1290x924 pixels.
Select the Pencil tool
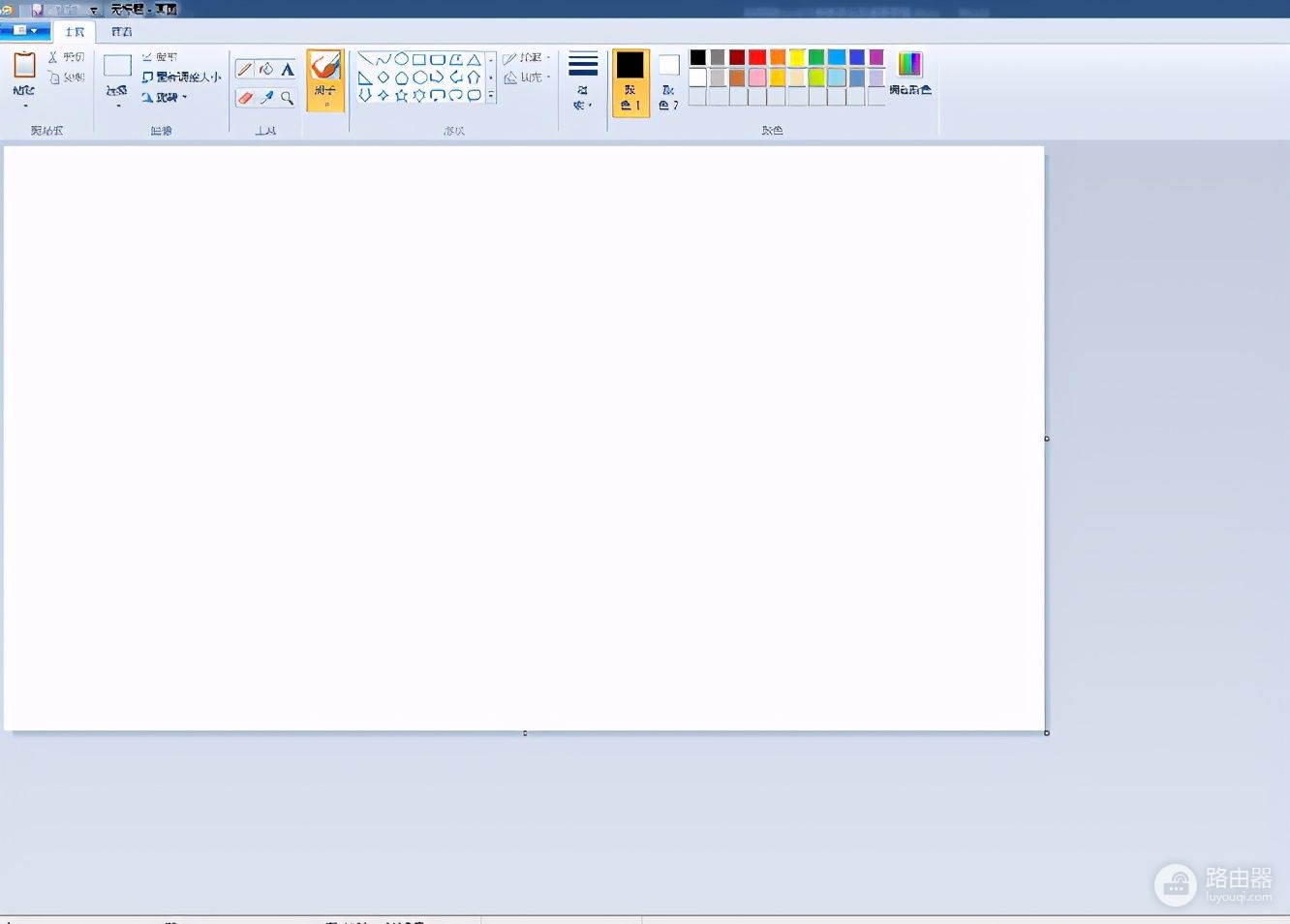tap(245, 70)
